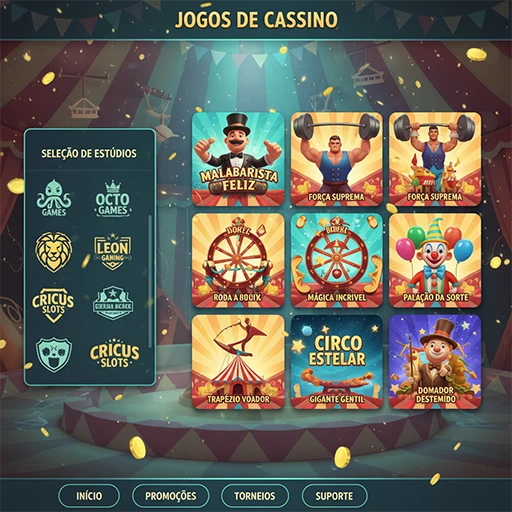Viewport: 512px width, 512px height.
Task: Open the Circo Estelar Gigante Gentil game
Action: pos(336,362)
